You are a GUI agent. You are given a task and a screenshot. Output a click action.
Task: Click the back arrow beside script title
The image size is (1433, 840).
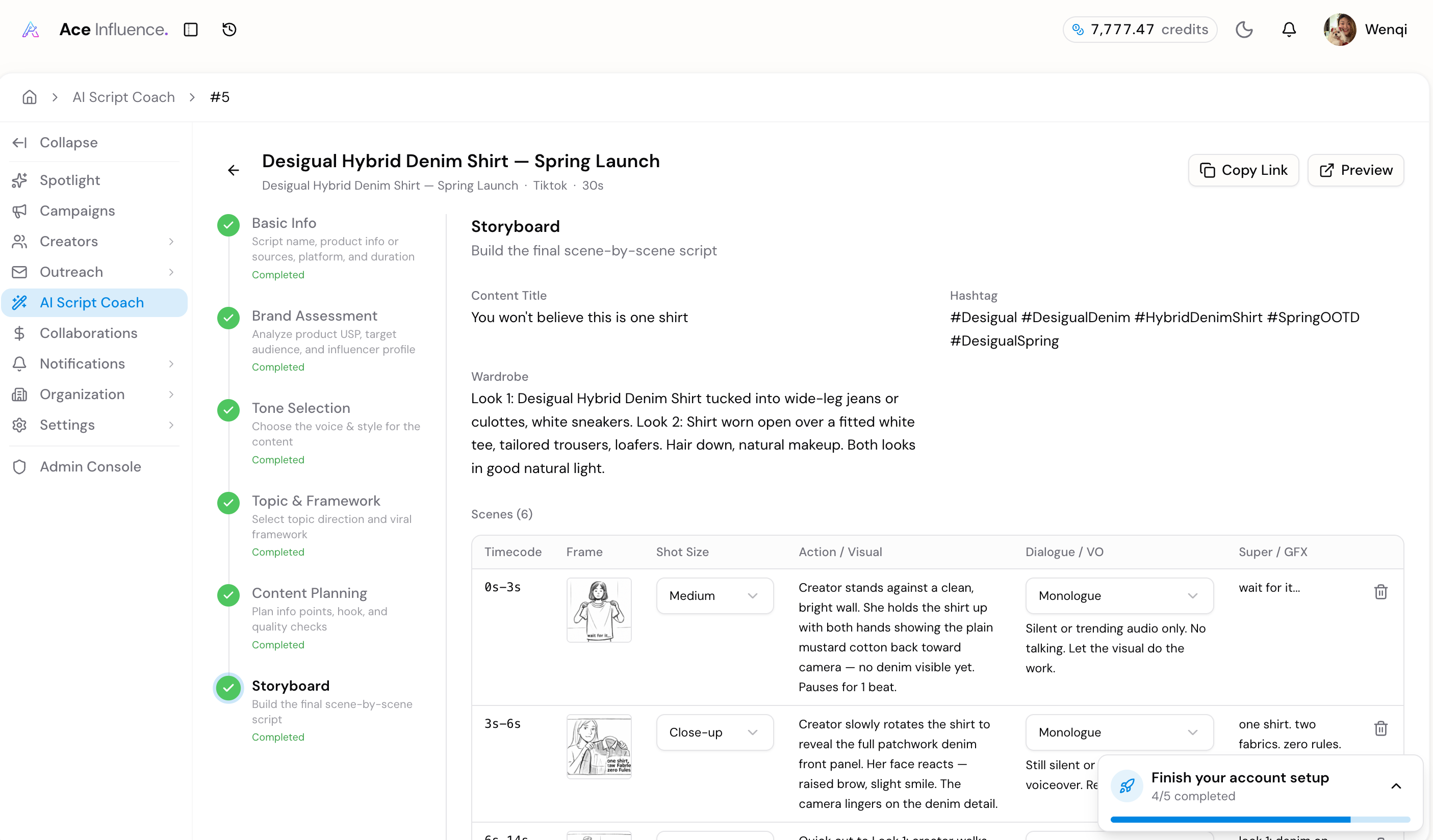pyautogui.click(x=233, y=171)
